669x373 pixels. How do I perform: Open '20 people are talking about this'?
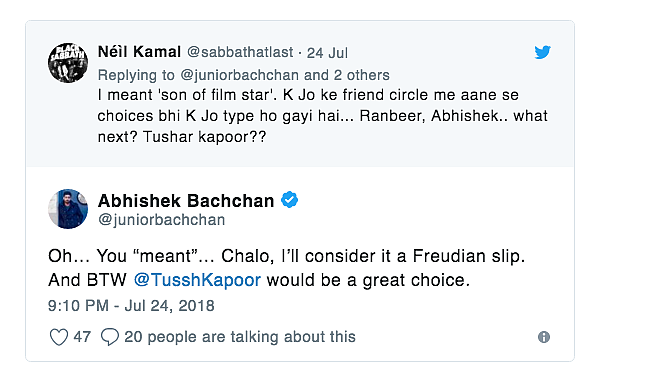pos(240,337)
